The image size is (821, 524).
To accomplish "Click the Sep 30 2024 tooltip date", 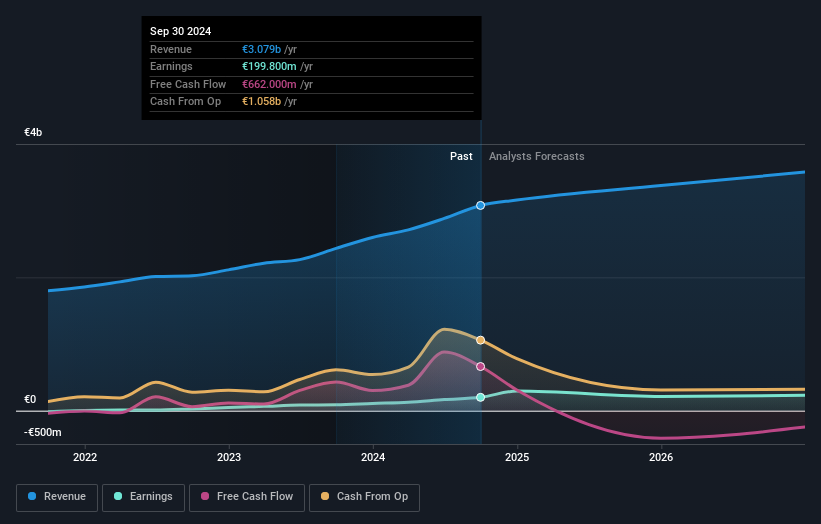I will pyautogui.click(x=181, y=31).
